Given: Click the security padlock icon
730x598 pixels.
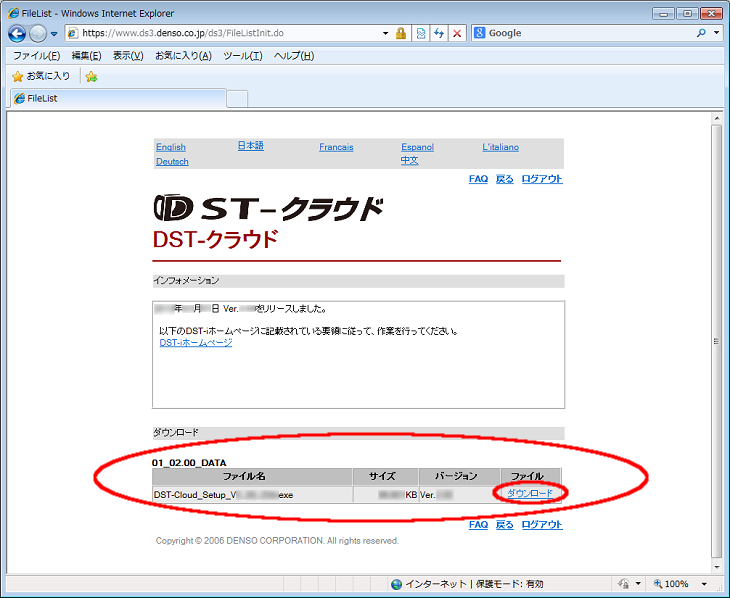Looking at the screenshot, I should tap(401, 33).
